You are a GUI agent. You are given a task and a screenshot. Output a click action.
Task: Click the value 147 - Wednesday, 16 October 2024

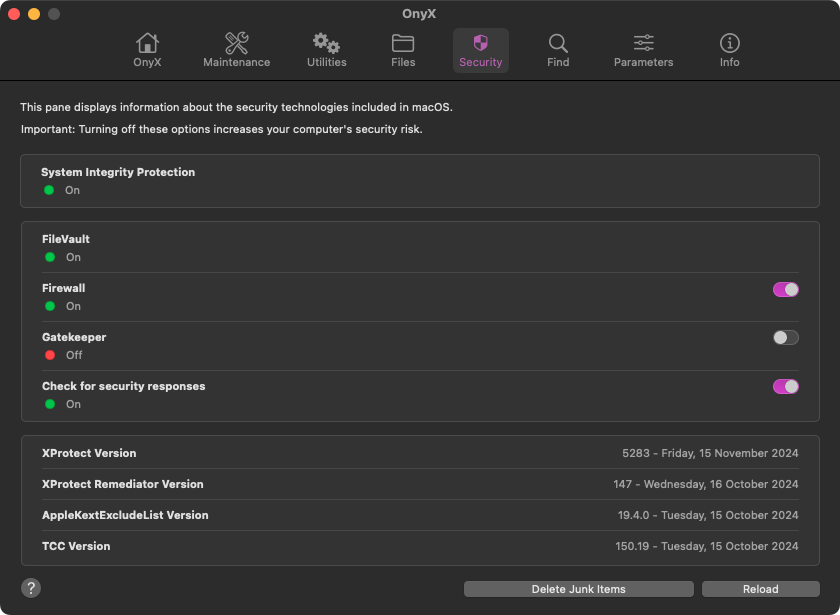pyautogui.click(x=706, y=484)
